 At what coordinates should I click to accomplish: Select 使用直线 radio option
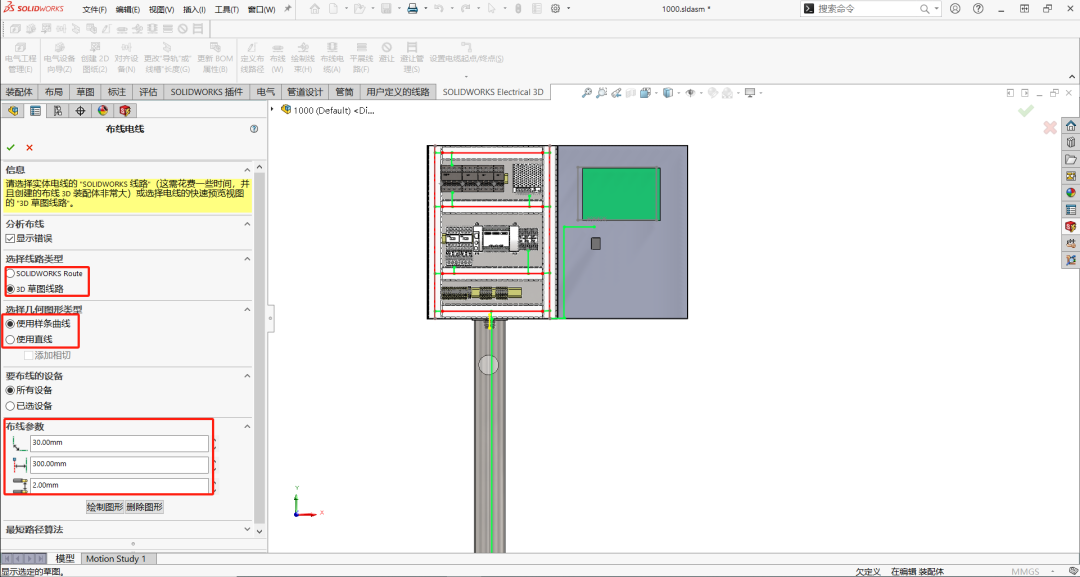10,339
